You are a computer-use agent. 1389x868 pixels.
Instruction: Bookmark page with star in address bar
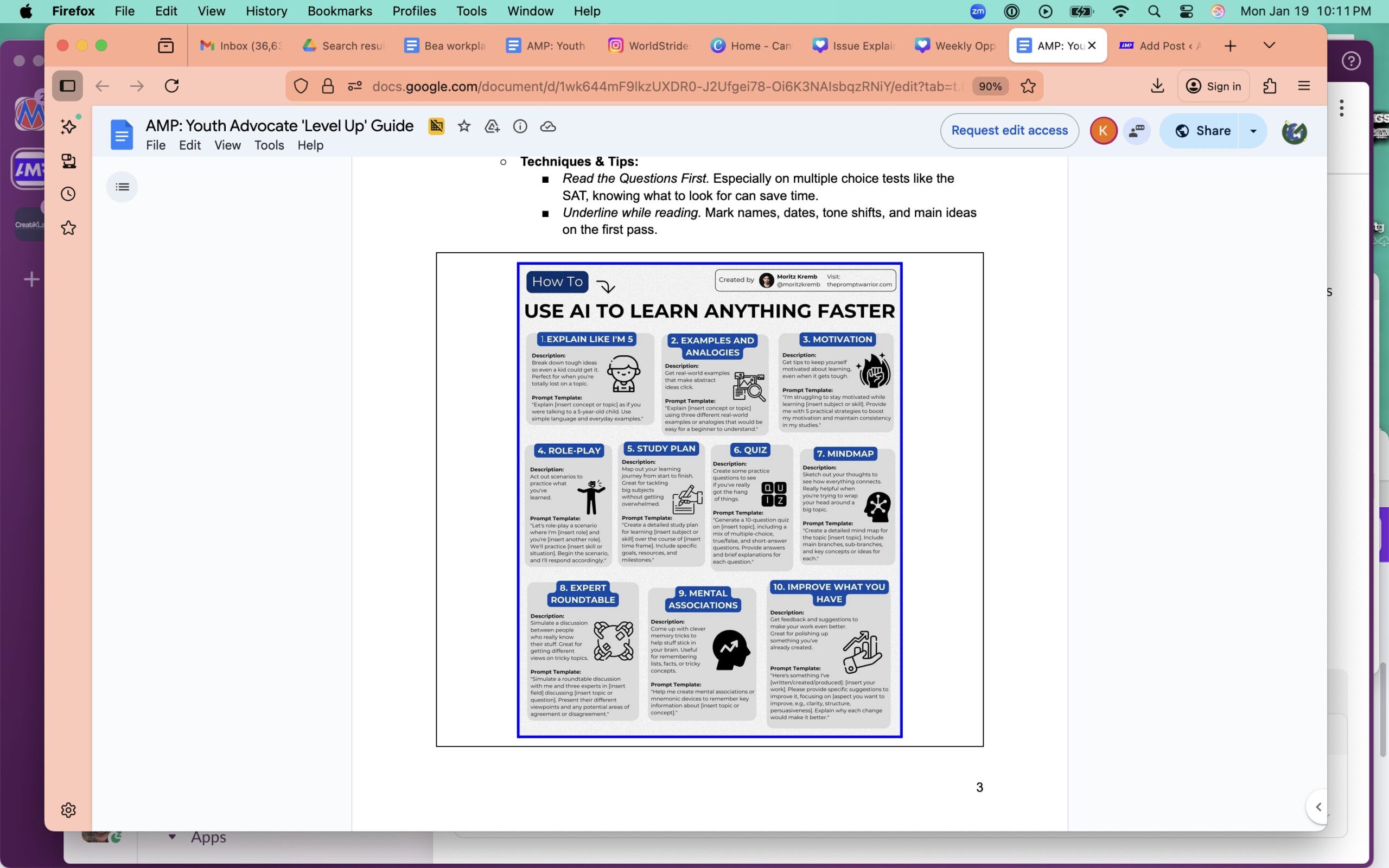1028,86
